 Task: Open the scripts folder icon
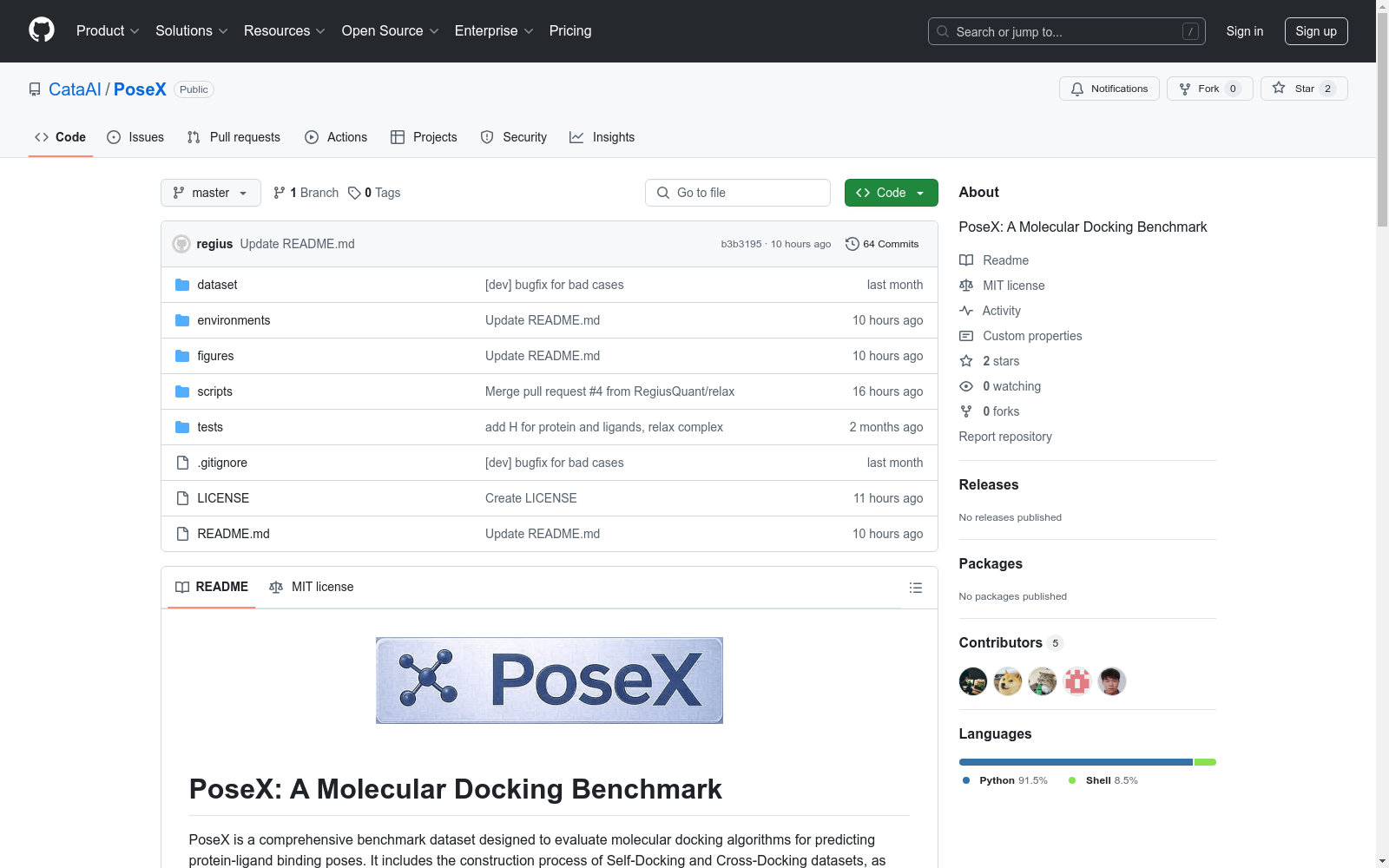(182, 391)
